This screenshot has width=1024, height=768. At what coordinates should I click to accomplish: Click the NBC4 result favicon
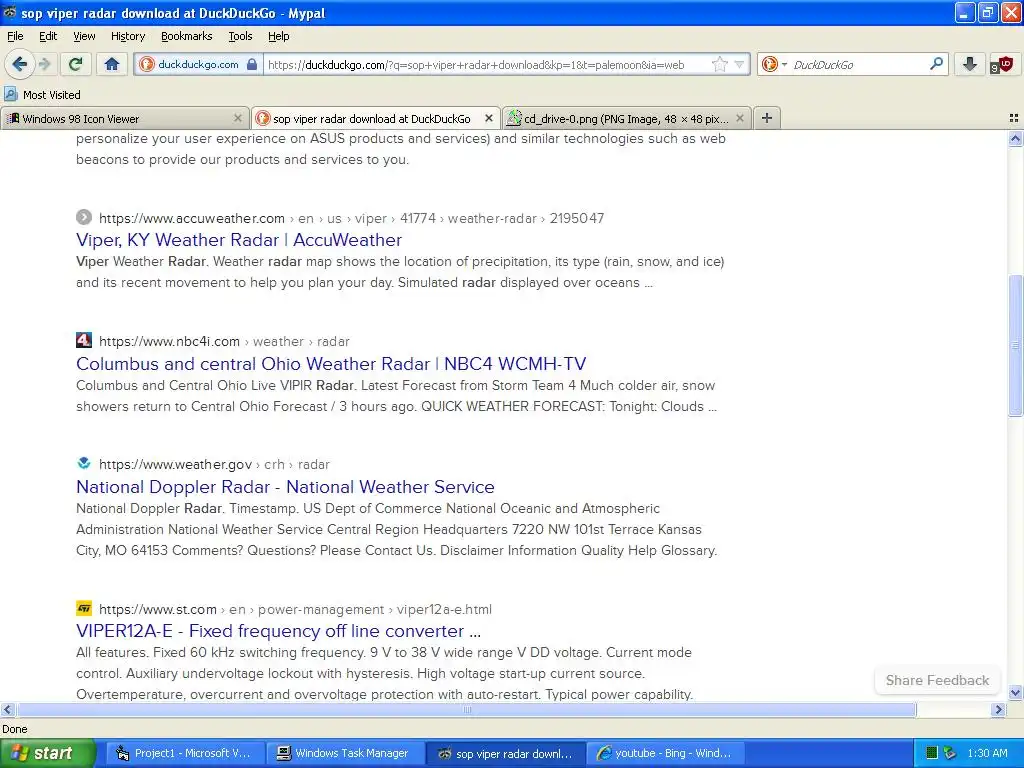[x=84, y=340]
